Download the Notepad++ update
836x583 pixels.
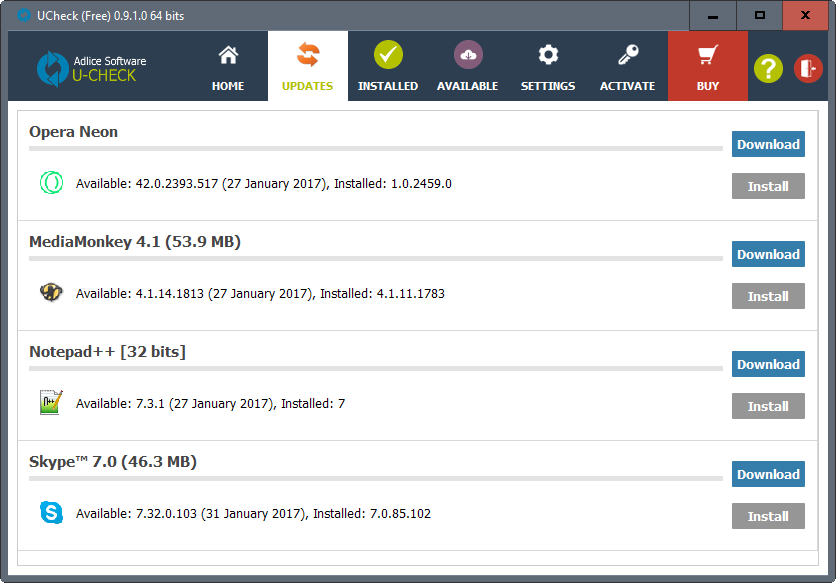[x=768, y=364]
